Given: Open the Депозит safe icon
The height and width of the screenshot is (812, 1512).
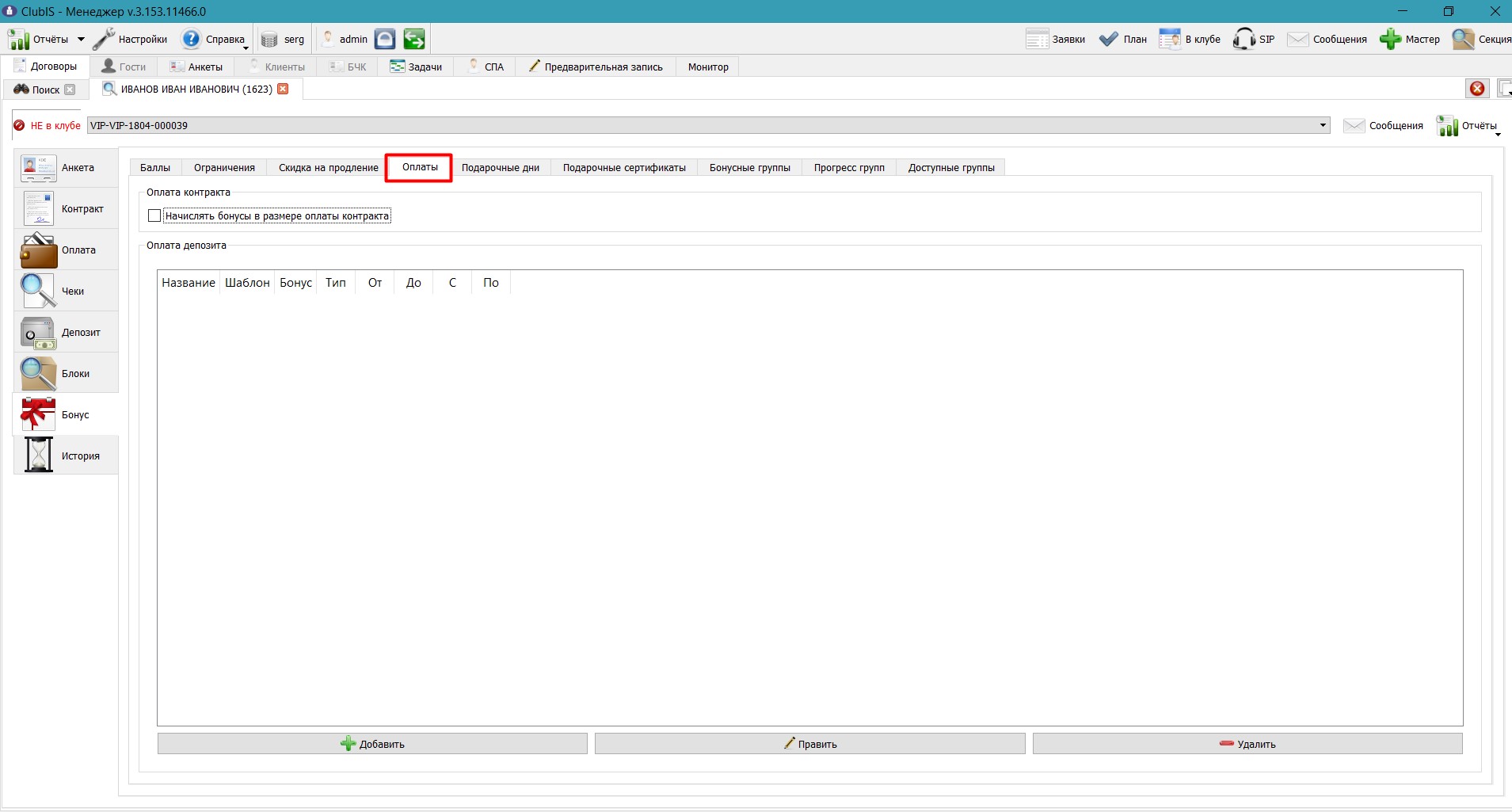Looking at the screenshot, I should (38, 333).
